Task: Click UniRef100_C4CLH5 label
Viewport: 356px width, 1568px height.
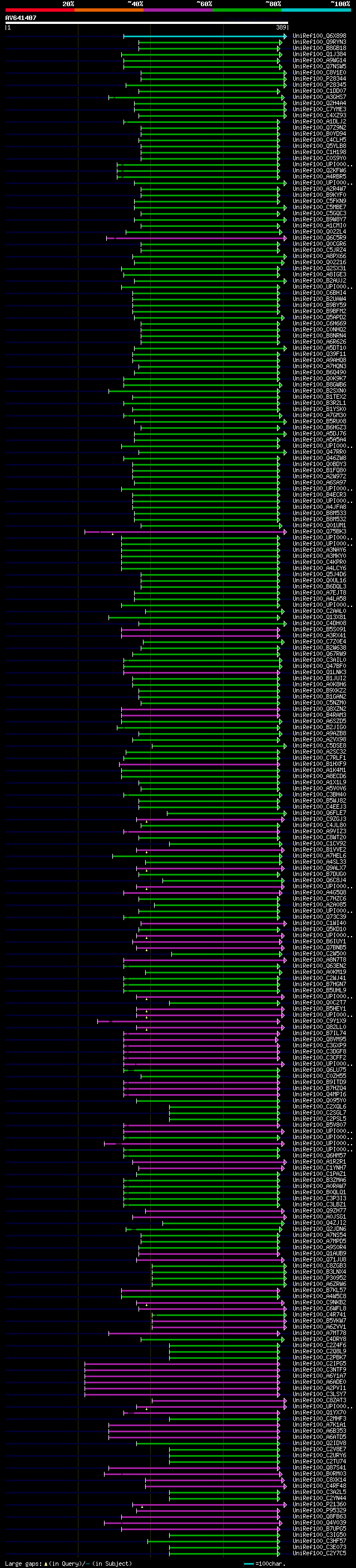Action: (319, 140)
